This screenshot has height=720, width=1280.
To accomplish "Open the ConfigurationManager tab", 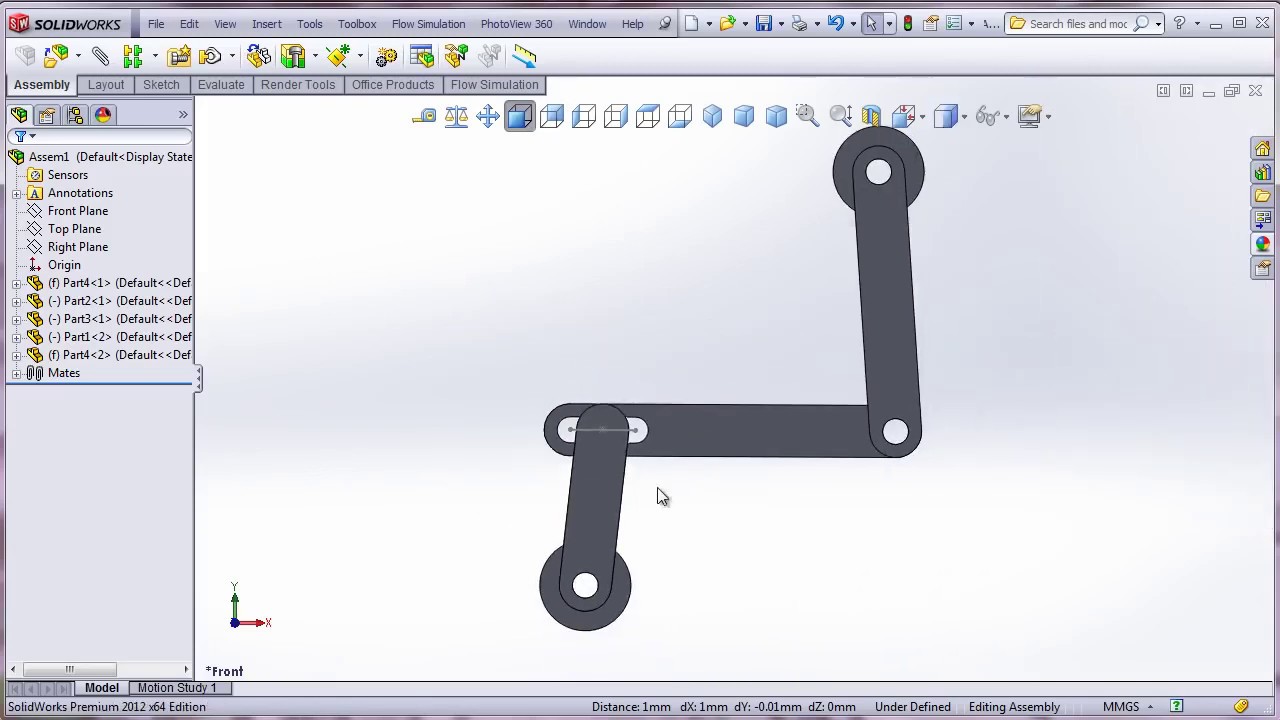I will click(x=75, y=115).
